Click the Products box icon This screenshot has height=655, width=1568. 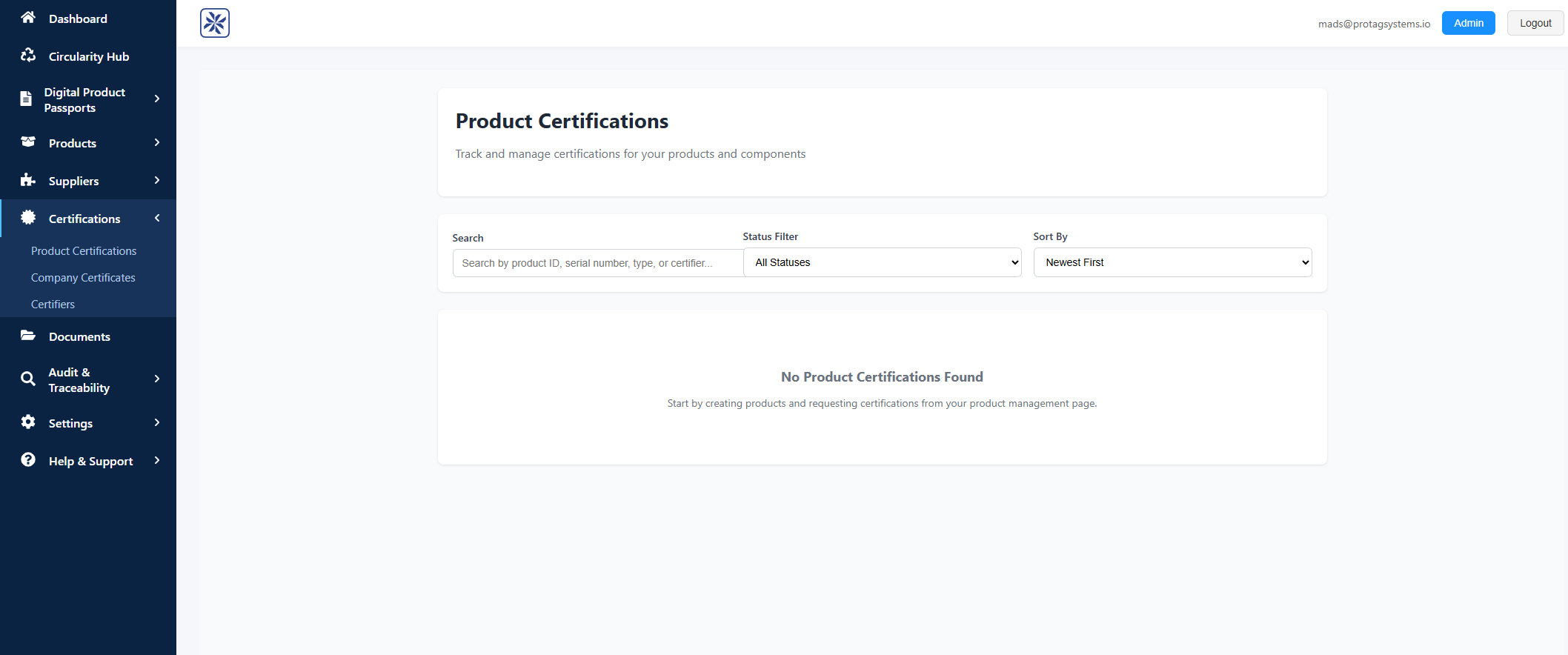[28, 142]
